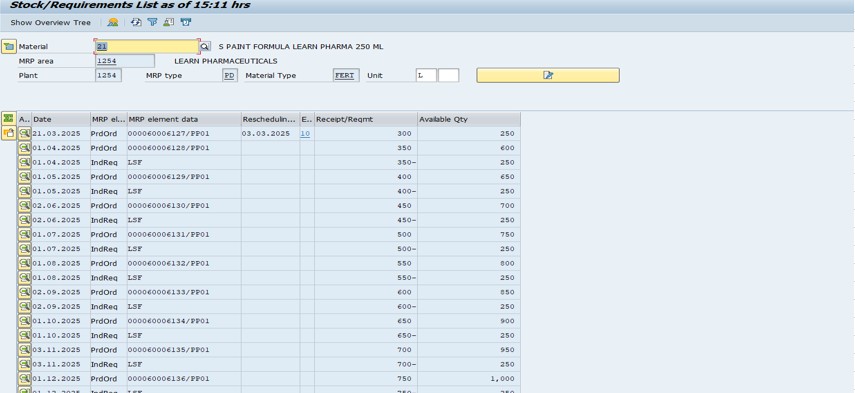Click receipt quantity 300 in first row
This screenshot has height=393, width=855.
366,134
